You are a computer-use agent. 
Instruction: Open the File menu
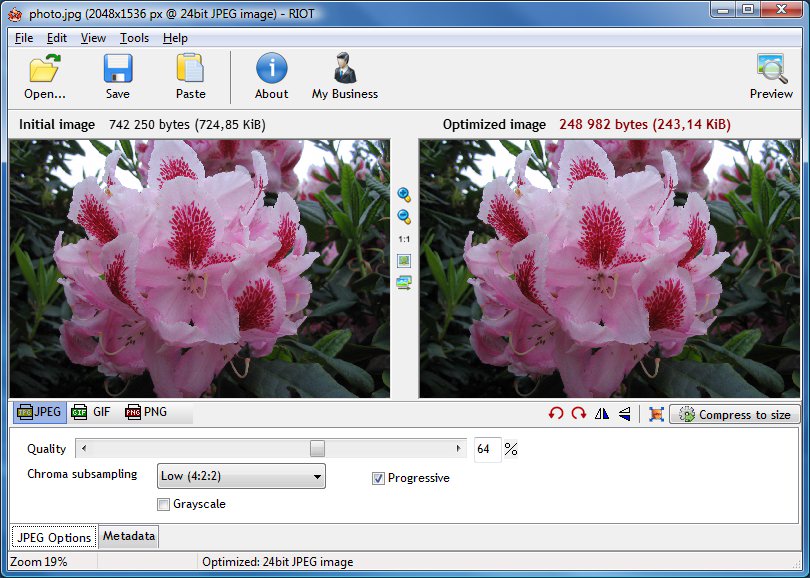[24, 38]
